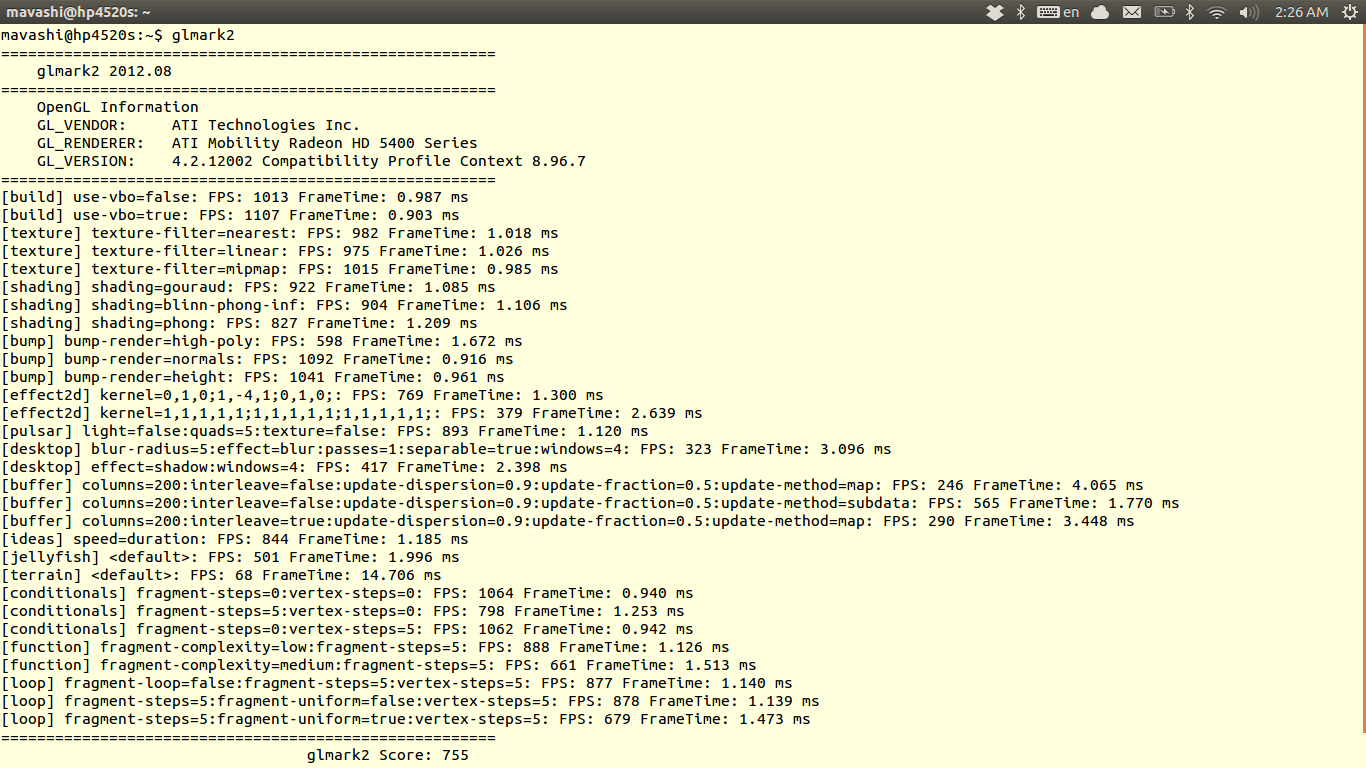1366x768 pixels.
Task: Click the '[jellyfish] <default>' result line
Action: [230, 557]
